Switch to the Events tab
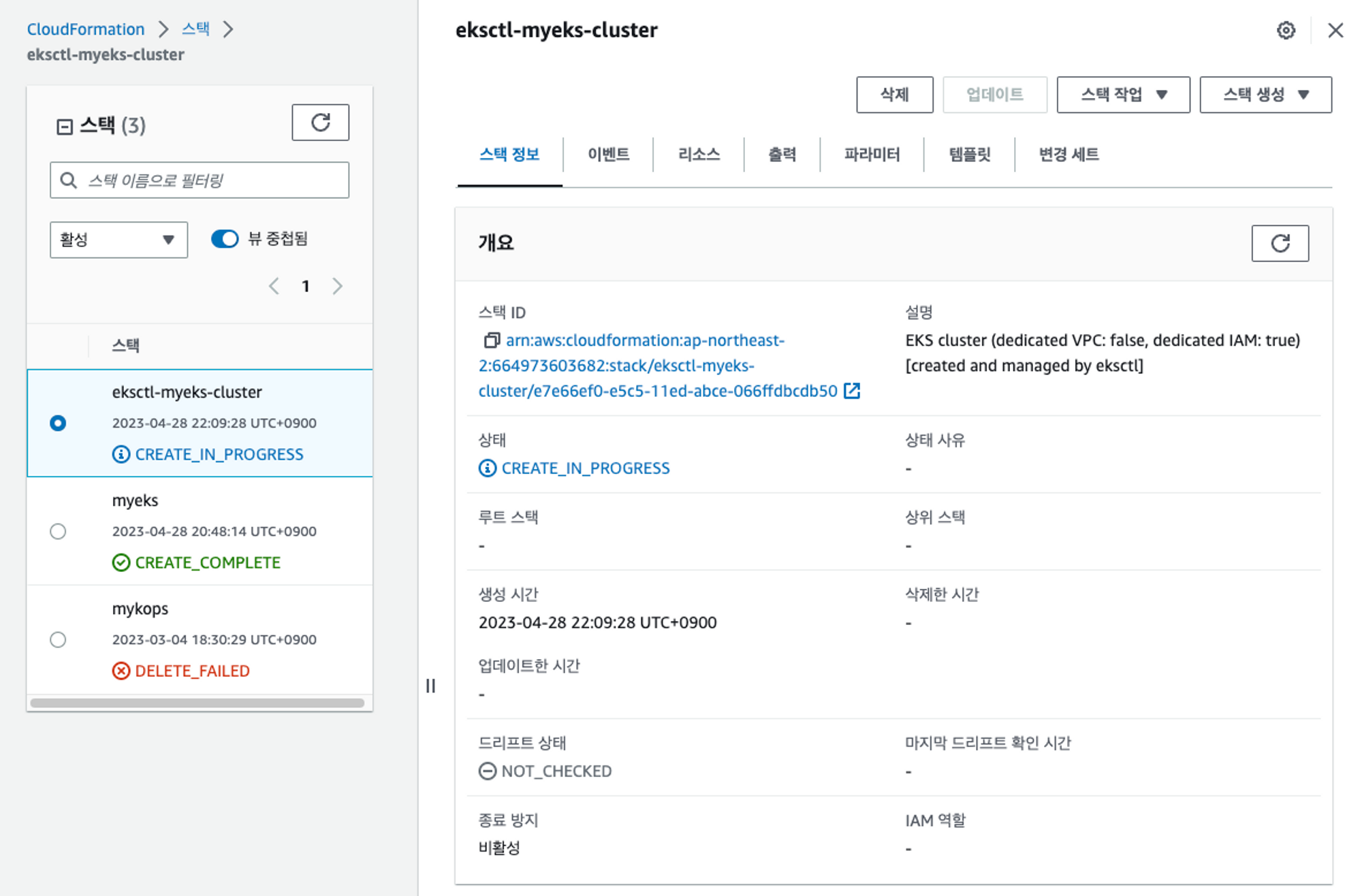Image resolution: width=1362 pixels, height=896 pixels. (608, 155)
